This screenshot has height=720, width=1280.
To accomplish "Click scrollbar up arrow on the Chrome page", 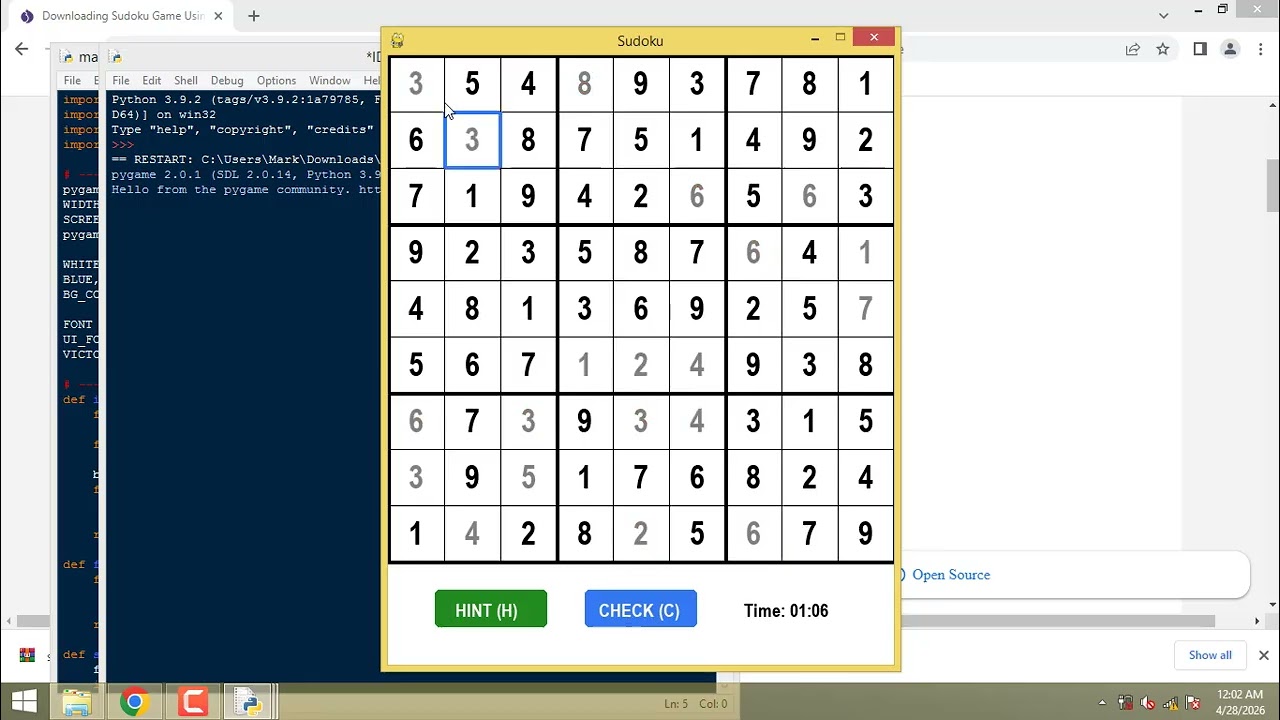I will [x=1272, y=104].
